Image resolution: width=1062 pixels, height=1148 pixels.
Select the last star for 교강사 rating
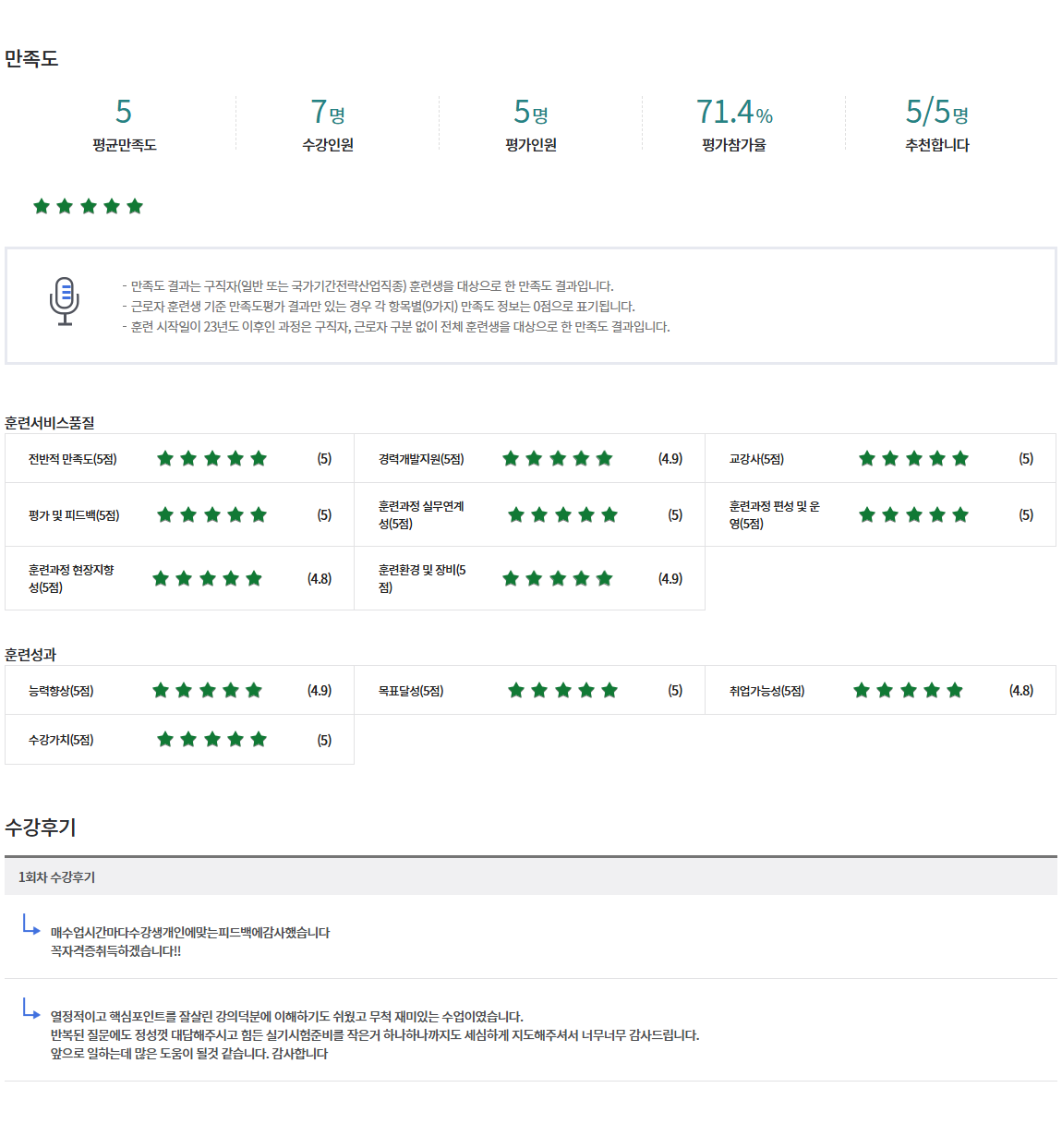pyautogui.click(x=960, y=457)
